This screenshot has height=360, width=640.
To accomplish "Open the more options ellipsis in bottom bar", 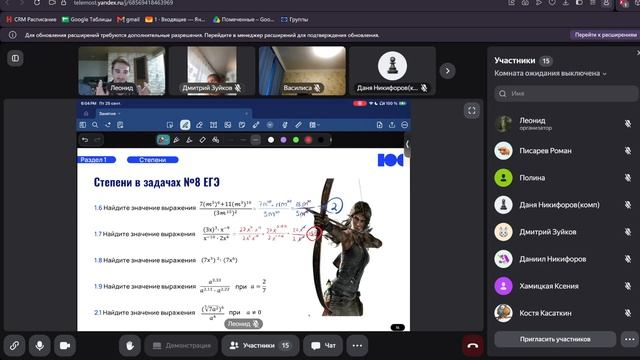I will (357, 345).
